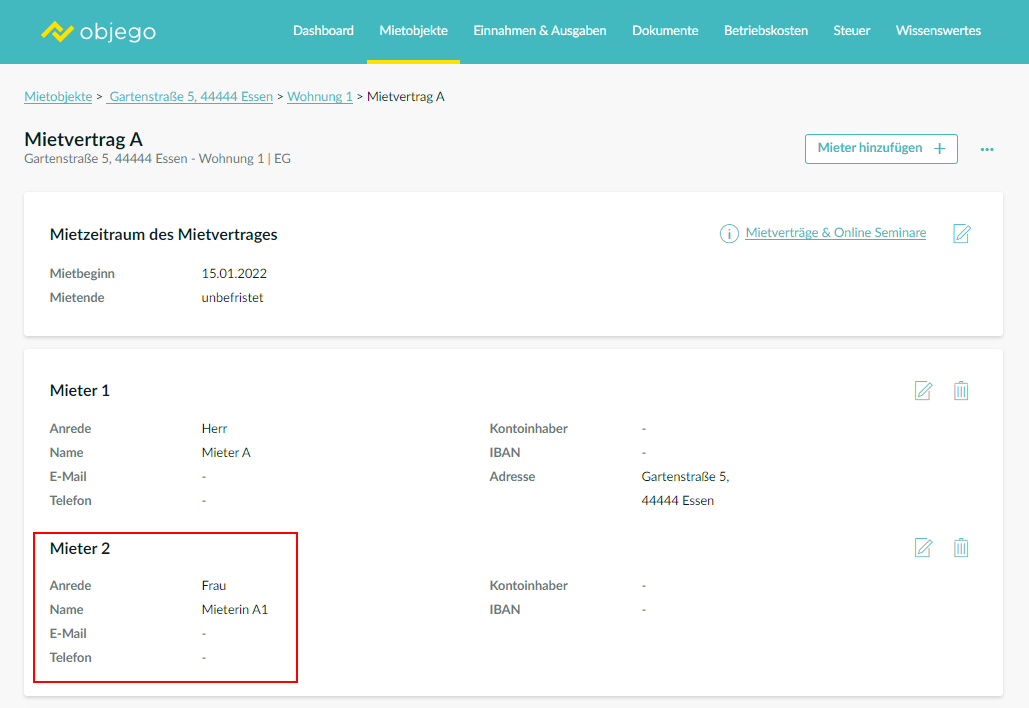Delete Mieter 1 with trash icon
This screenshot has width=1029, height=708.
[961, 391]
